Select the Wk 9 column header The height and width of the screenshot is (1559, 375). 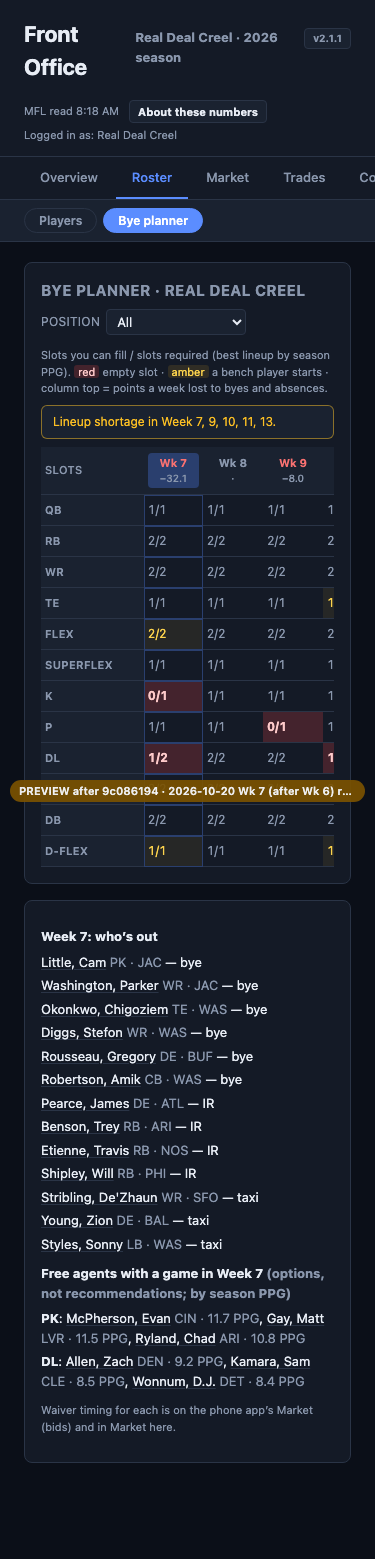click(x=293, y=470)
